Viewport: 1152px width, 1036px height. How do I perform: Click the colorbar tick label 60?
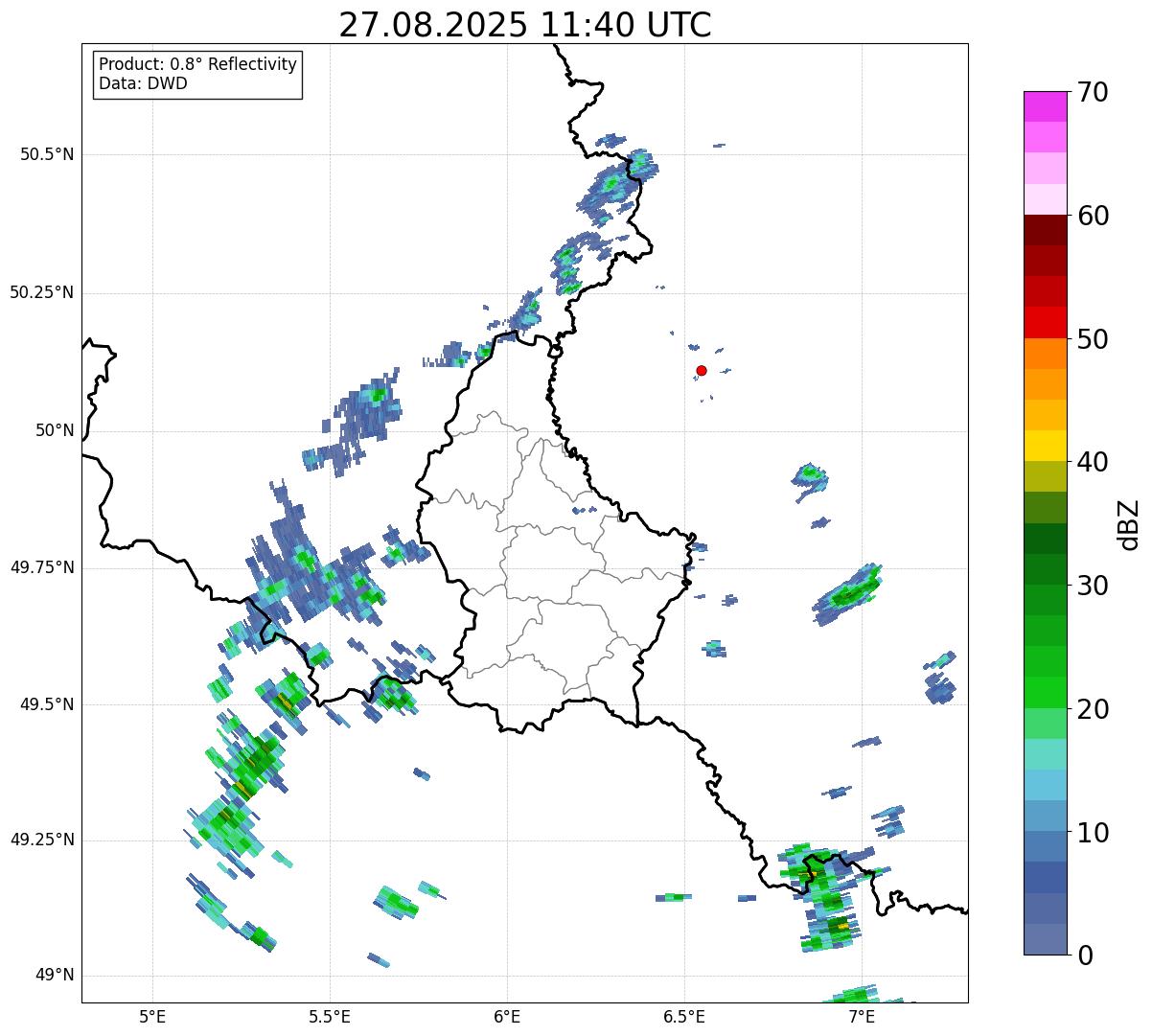click(1094, 216)
